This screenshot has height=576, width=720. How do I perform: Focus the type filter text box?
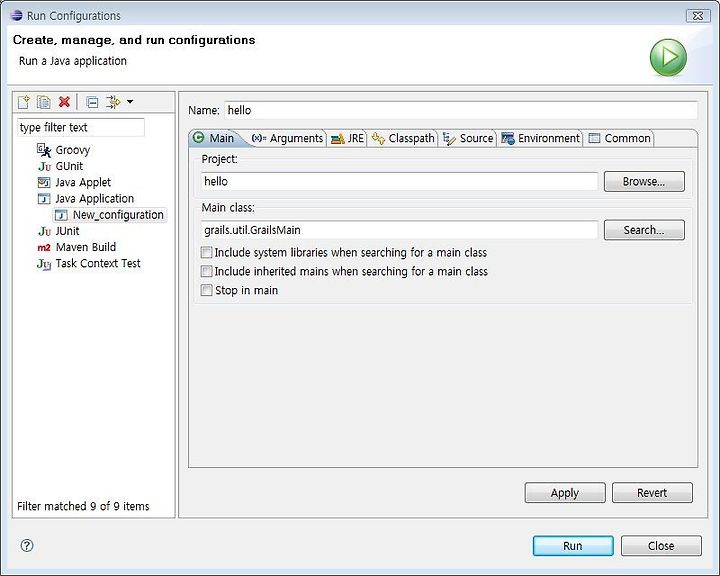pos(81,127)
